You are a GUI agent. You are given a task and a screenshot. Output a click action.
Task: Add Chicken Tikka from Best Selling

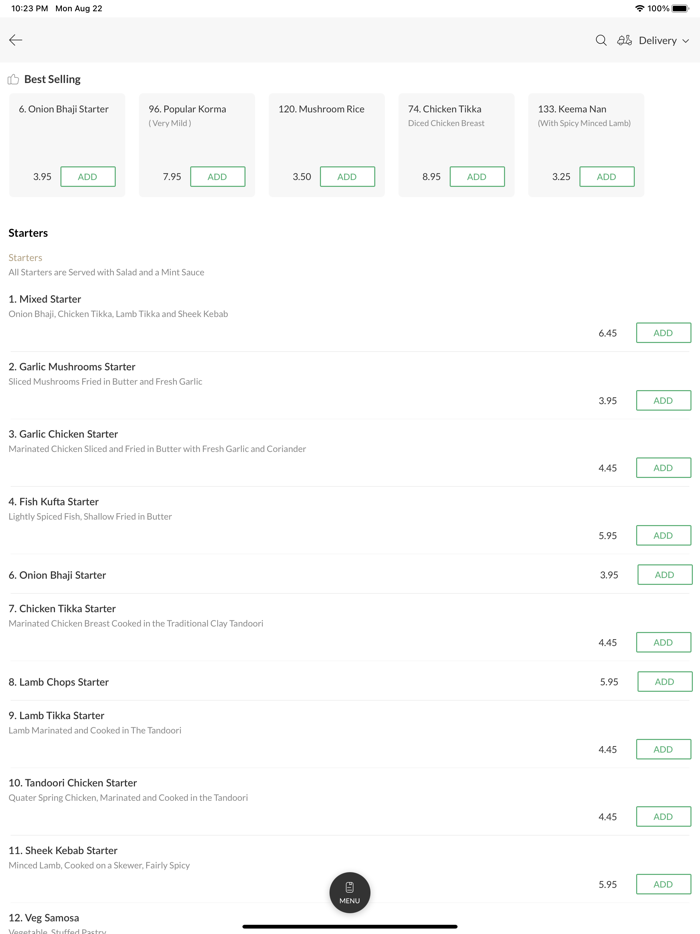(x=477, y=177)
